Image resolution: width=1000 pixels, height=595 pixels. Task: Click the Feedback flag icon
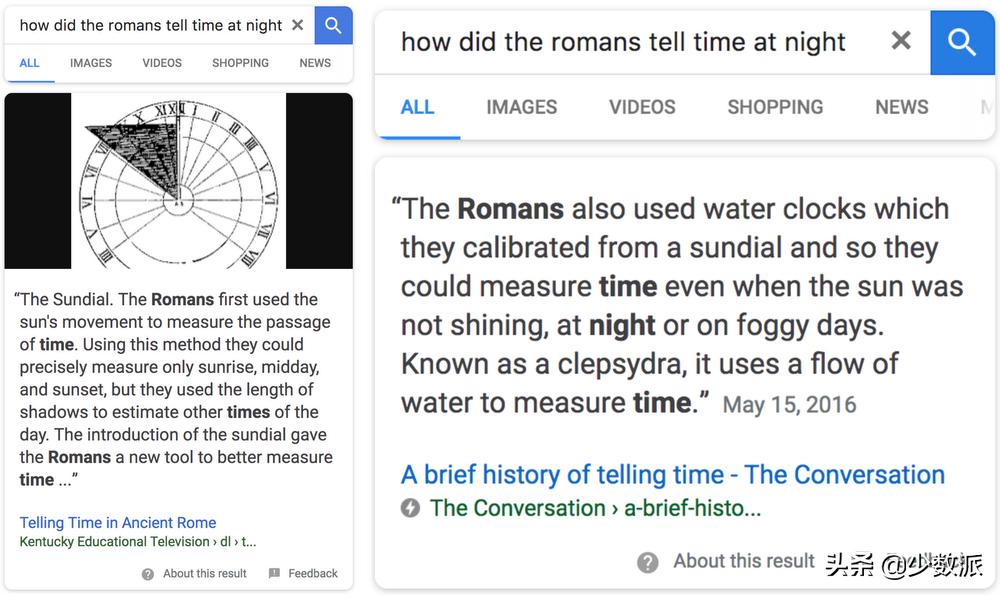pyautogui.click(x=273, y=573)
